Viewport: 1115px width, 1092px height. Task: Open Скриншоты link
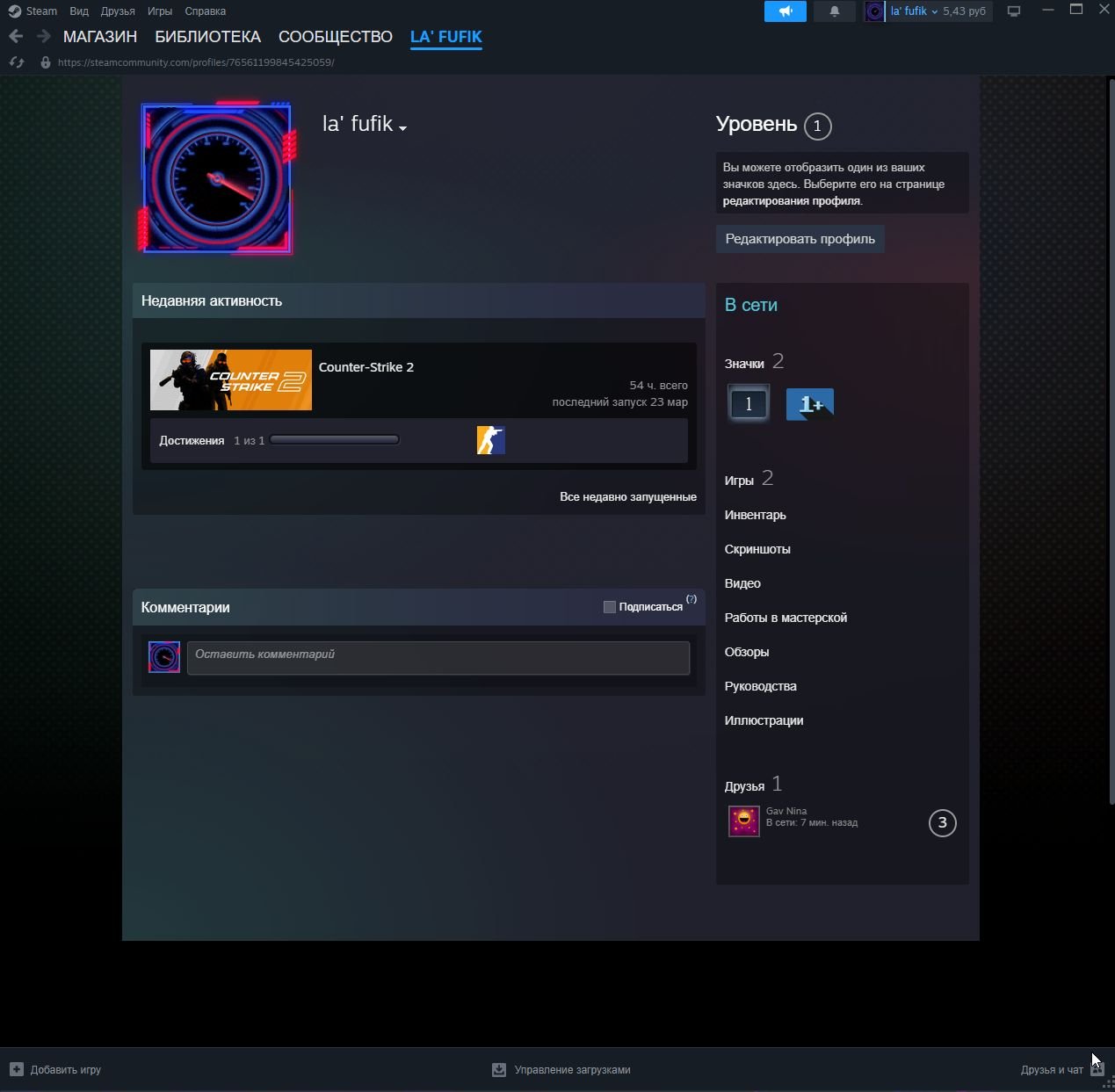pyautogui.click(x=757, y=549)
